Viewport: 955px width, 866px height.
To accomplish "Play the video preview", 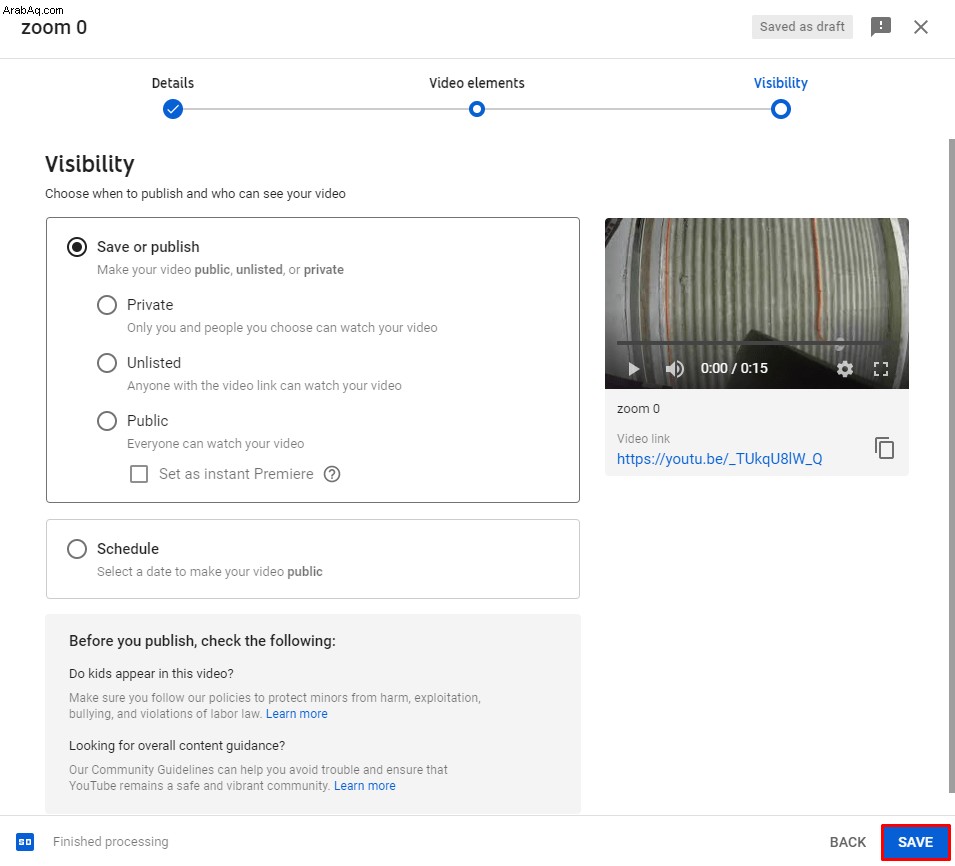I will (x=633, y=368).
